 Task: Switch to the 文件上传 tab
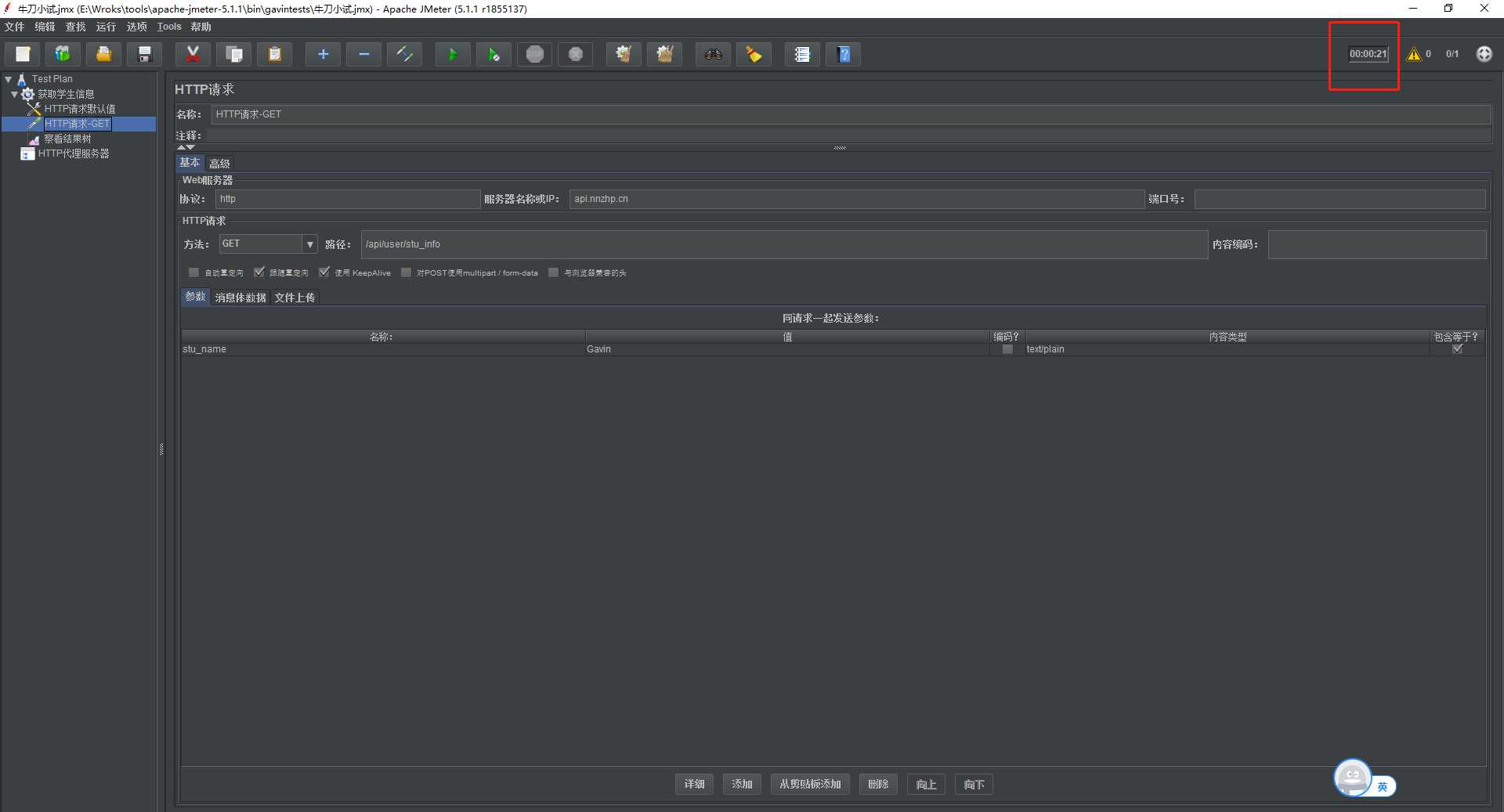click(x=295, y=298)
